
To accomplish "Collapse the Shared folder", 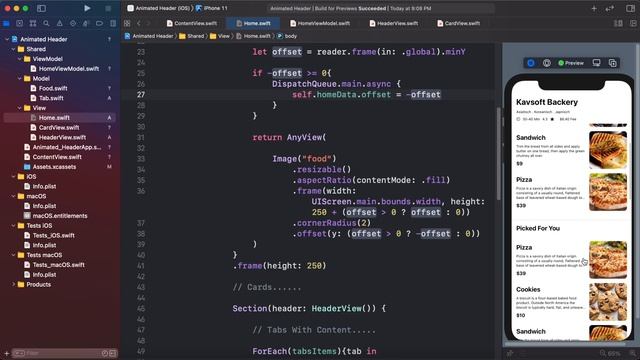I will pyautogui.click(x=13, y=49).
